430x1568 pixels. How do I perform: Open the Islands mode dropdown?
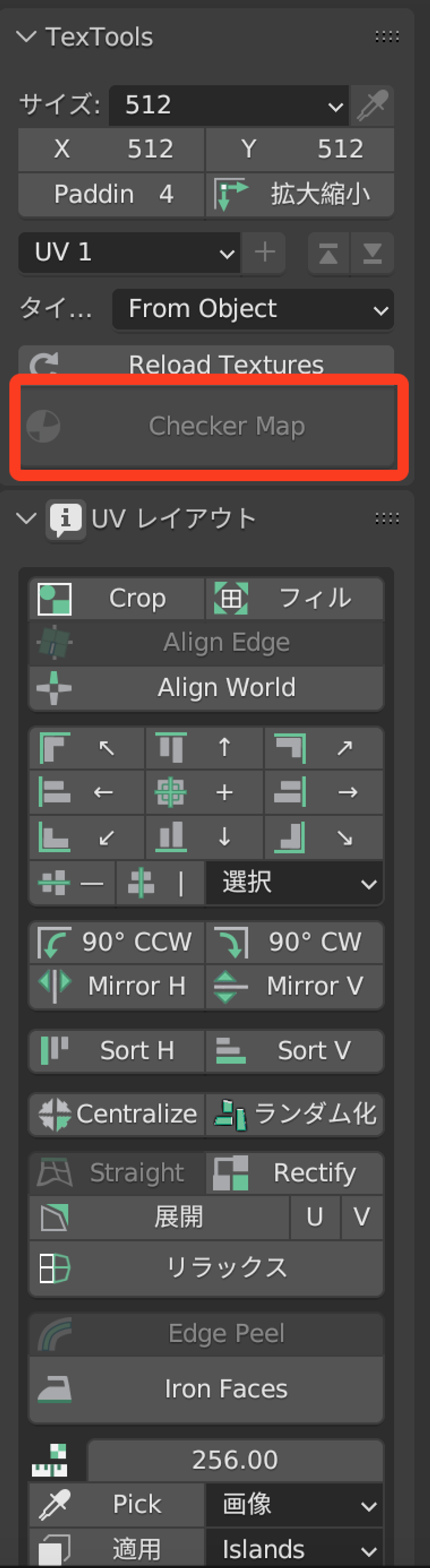(x=295, y=1549)
